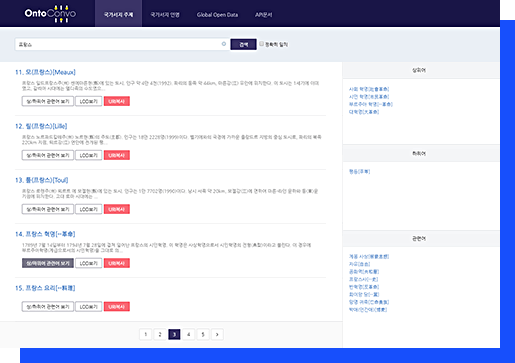The height and width of the screenshot is (363, 515).
Task: Open fourth related term link 프랑스사
Action: [363, 279]
